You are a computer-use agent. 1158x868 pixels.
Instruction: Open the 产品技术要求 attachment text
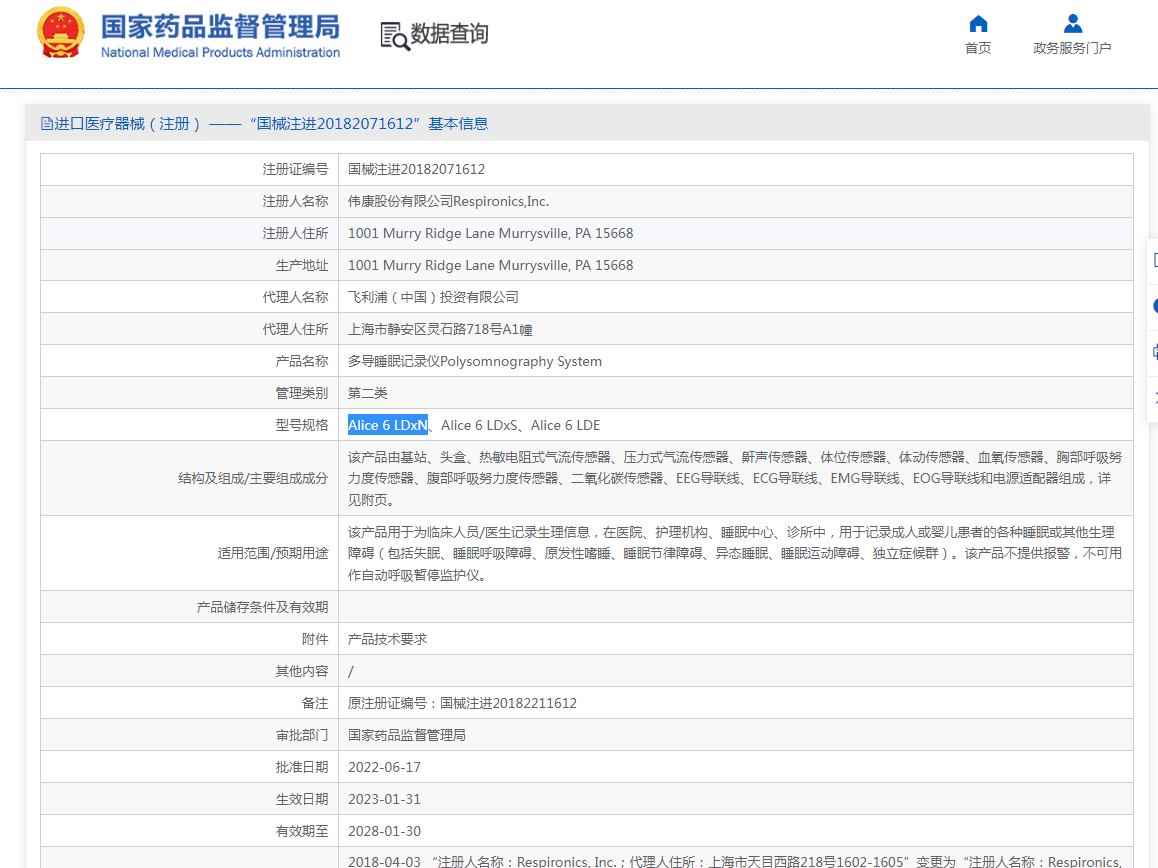(388, 639)
